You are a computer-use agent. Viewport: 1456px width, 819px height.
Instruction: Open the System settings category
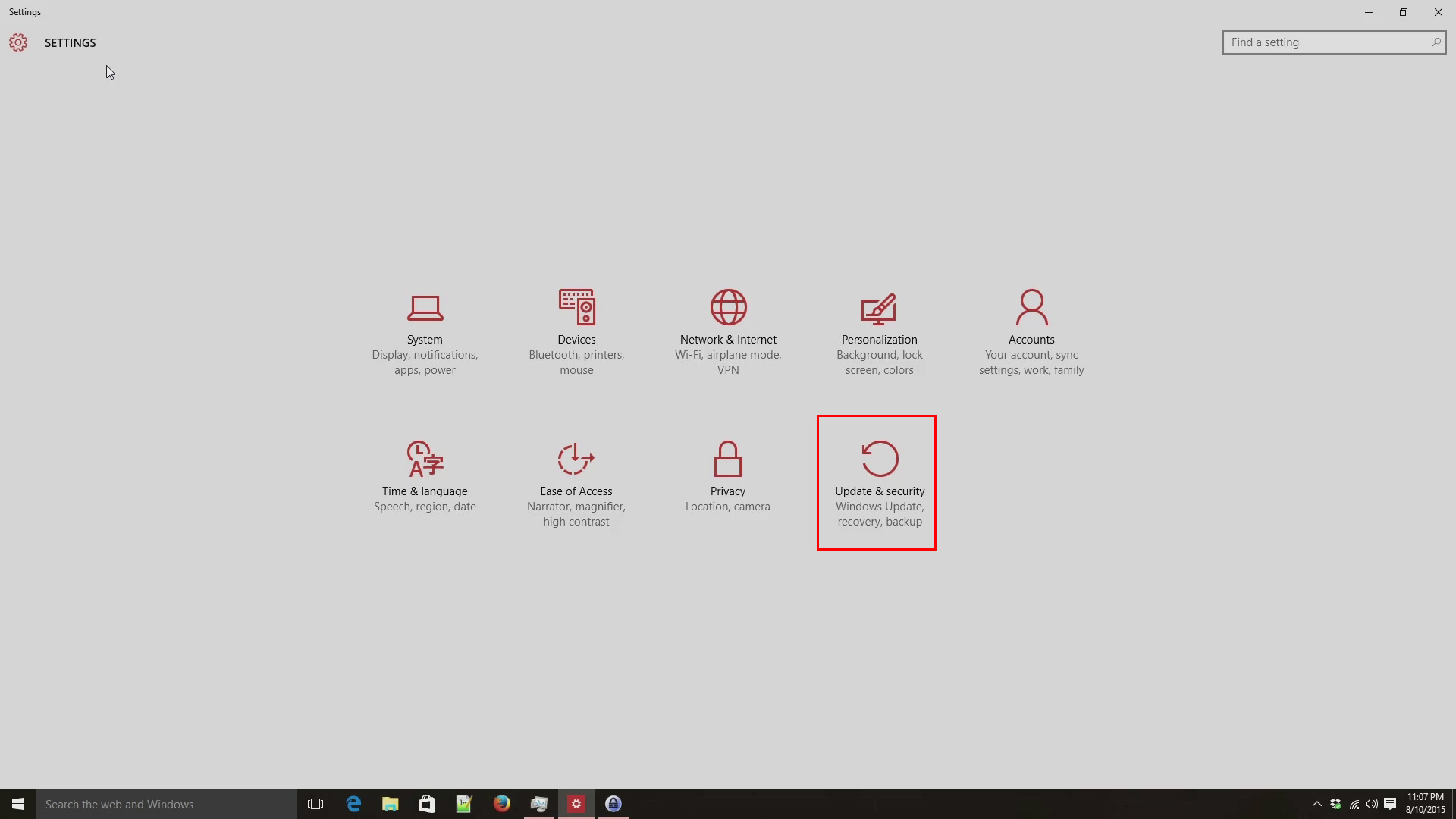pyautogui.click(x=425, y=331)
